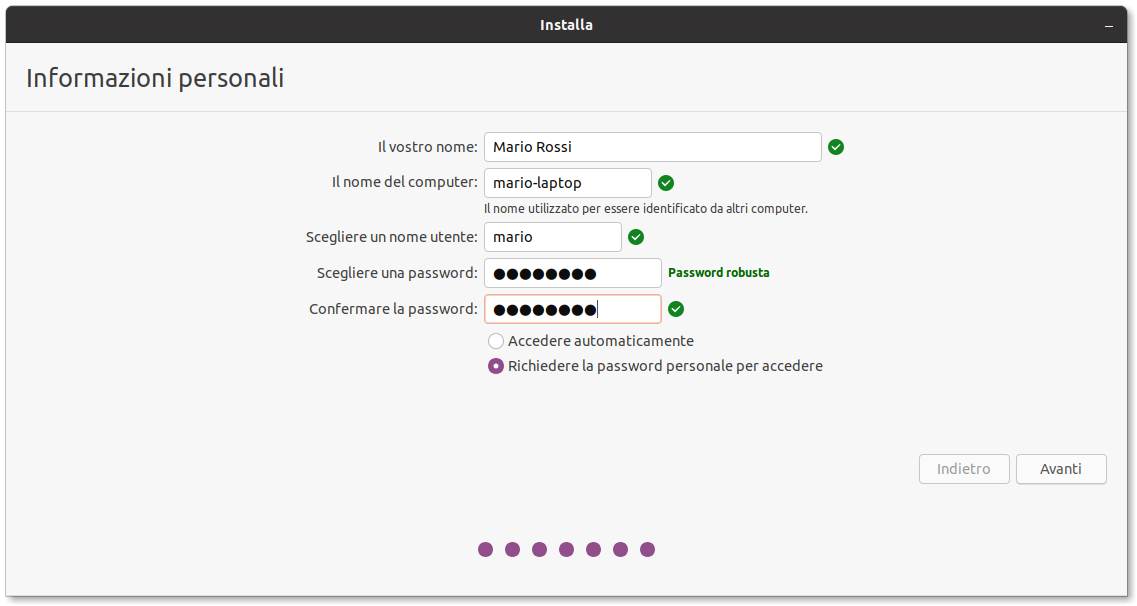Click the Installa title bar text
Image resolution: width=1137 pixels, height=606 pixels.
[566, 25]
